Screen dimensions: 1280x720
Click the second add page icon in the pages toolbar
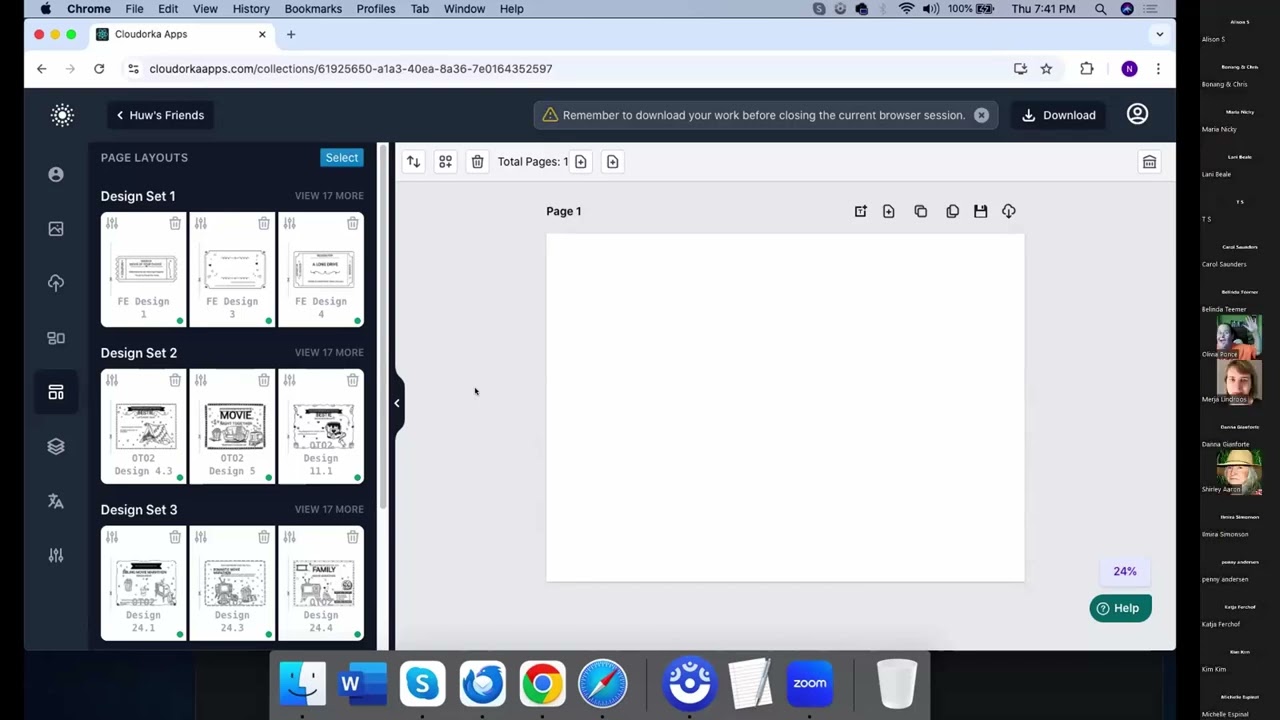coord(612,161)
